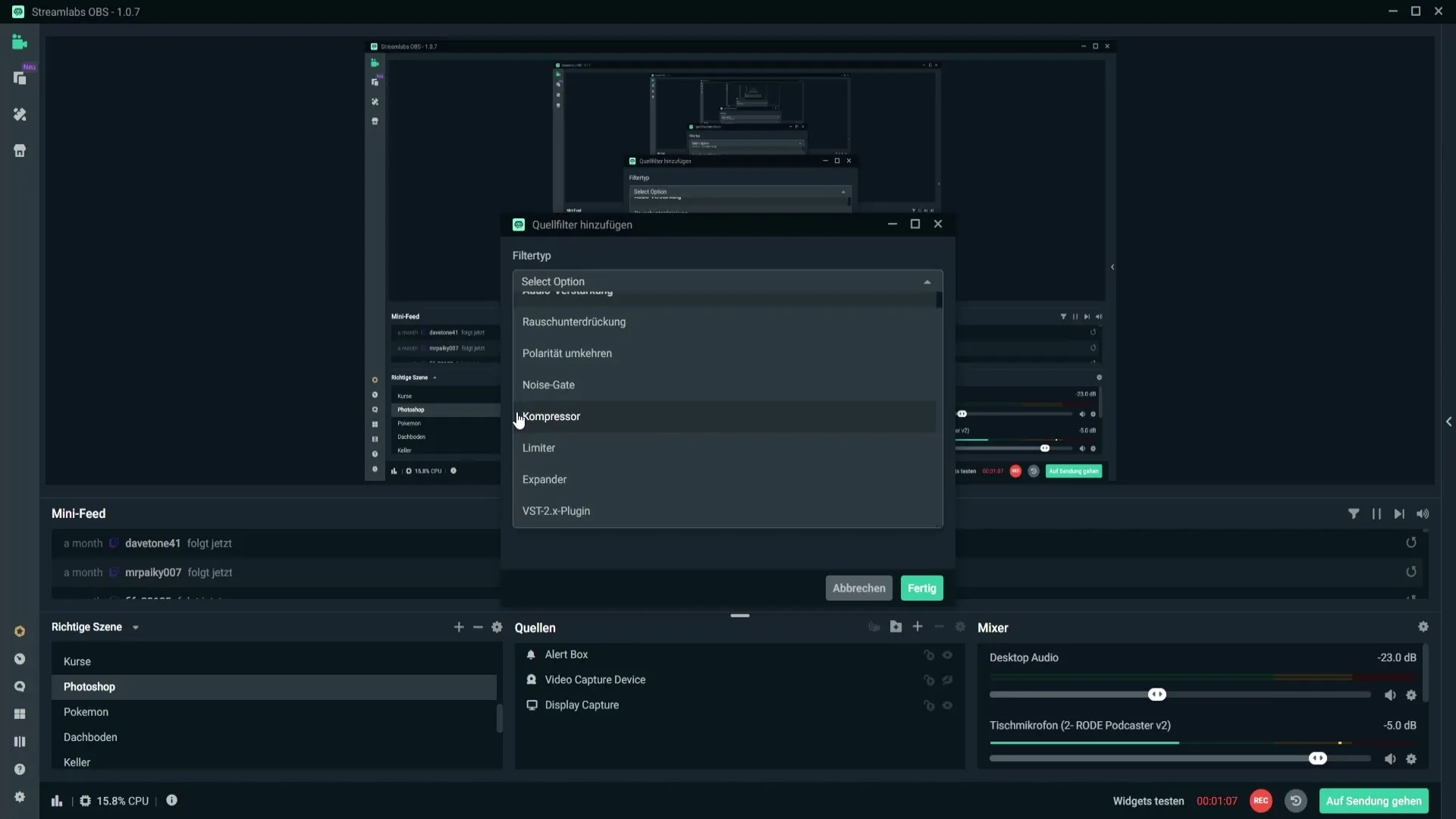Click the Add Source plus icon
The image size is (1456, 819).
click(917, 627)
